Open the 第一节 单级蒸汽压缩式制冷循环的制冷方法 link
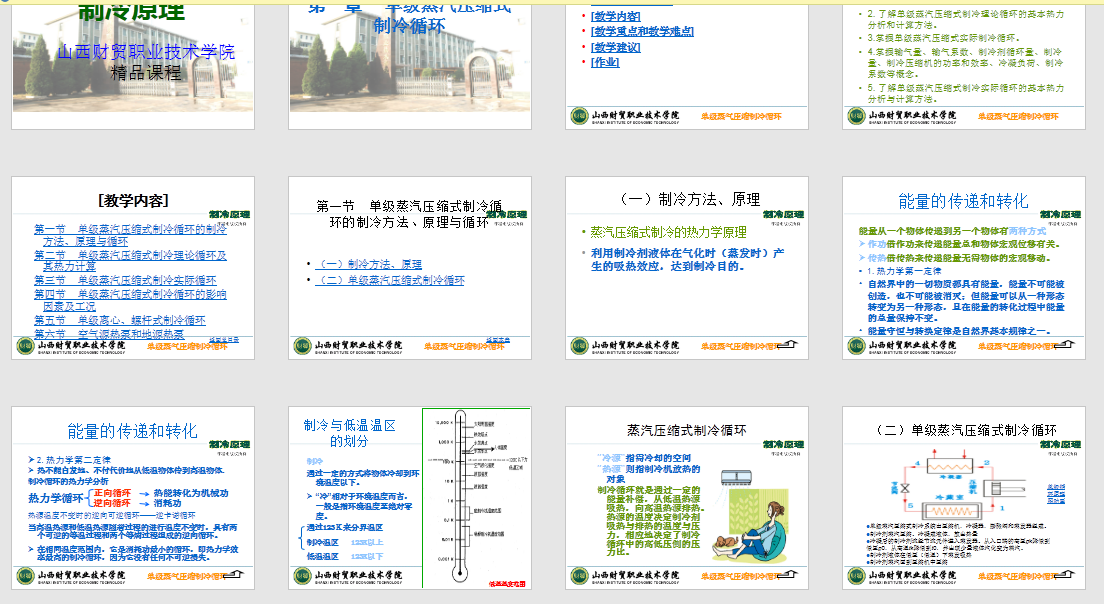Viewport: 1104px width, 604px height. [x=130, y=235]
